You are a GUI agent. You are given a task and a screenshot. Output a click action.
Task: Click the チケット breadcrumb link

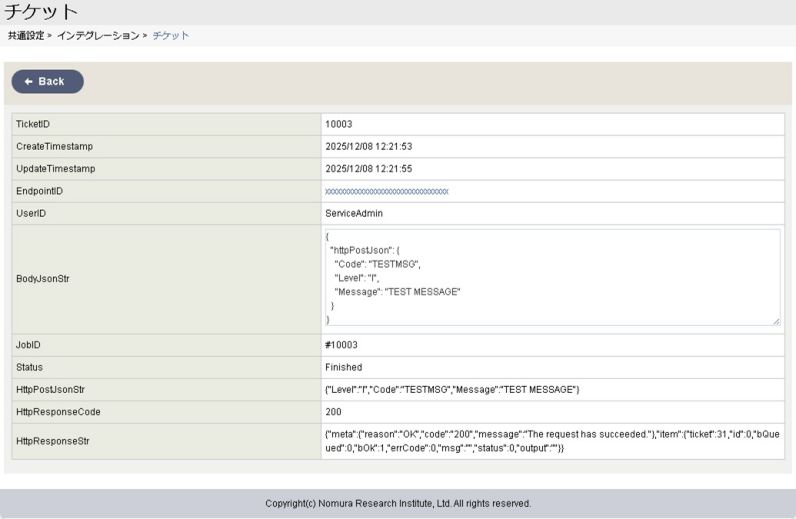(171, 36)
